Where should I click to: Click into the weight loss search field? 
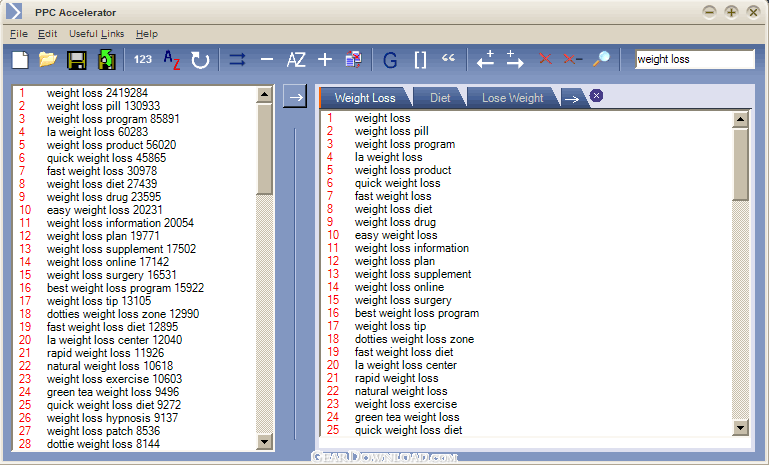pos(694,59)
